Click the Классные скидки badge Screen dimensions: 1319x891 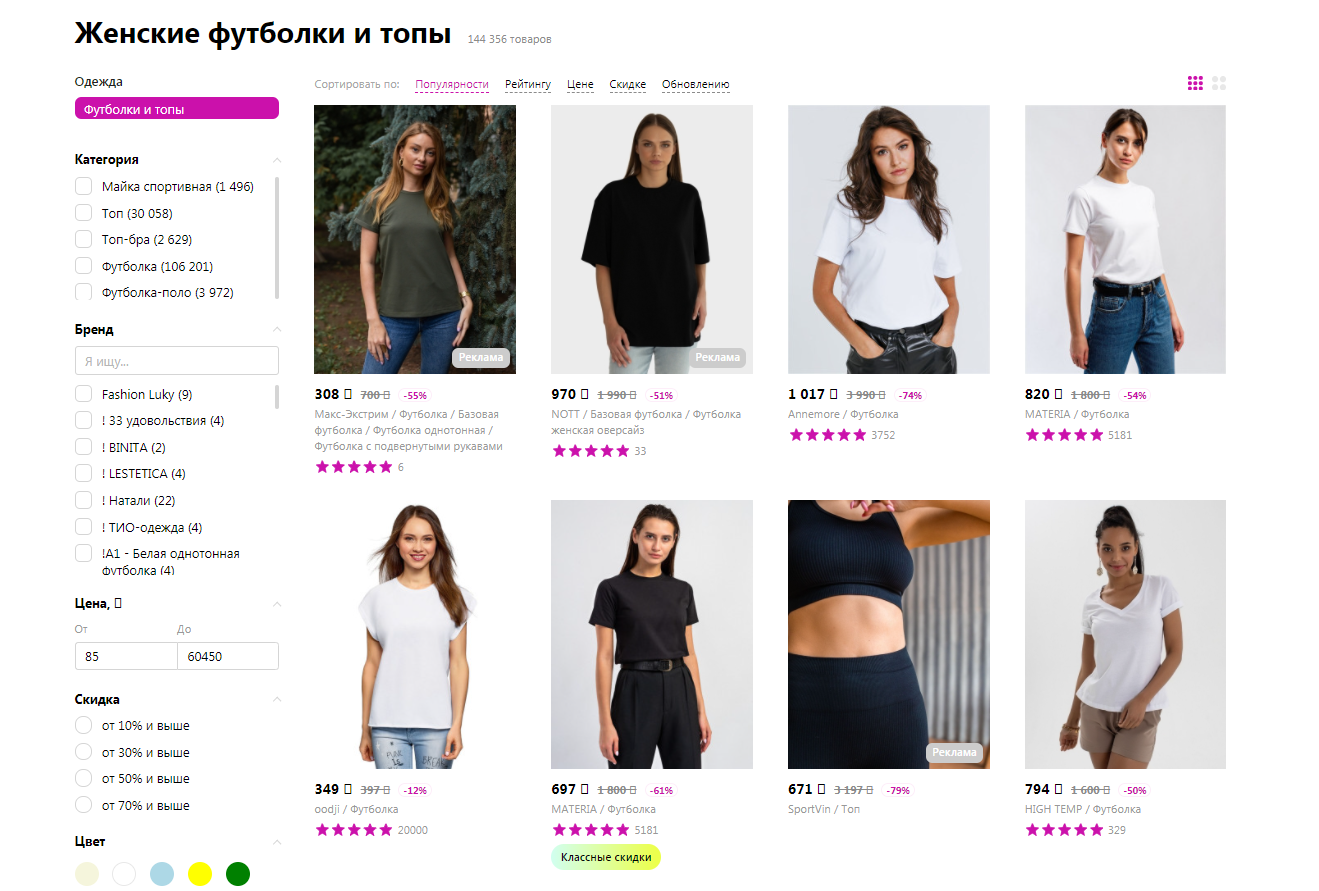(606, 857)
